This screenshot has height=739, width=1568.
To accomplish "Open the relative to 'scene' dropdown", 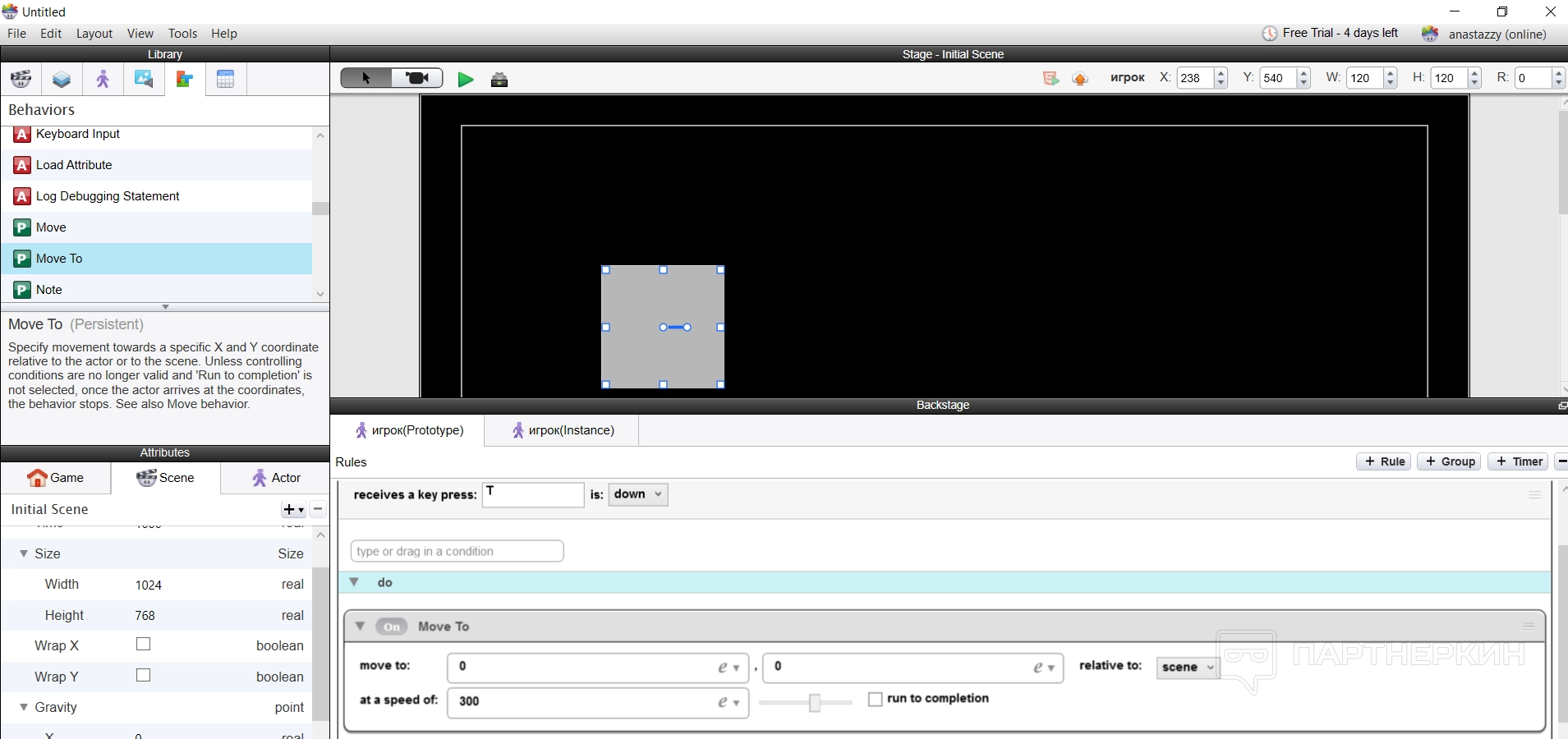I will pos(1187,668).
